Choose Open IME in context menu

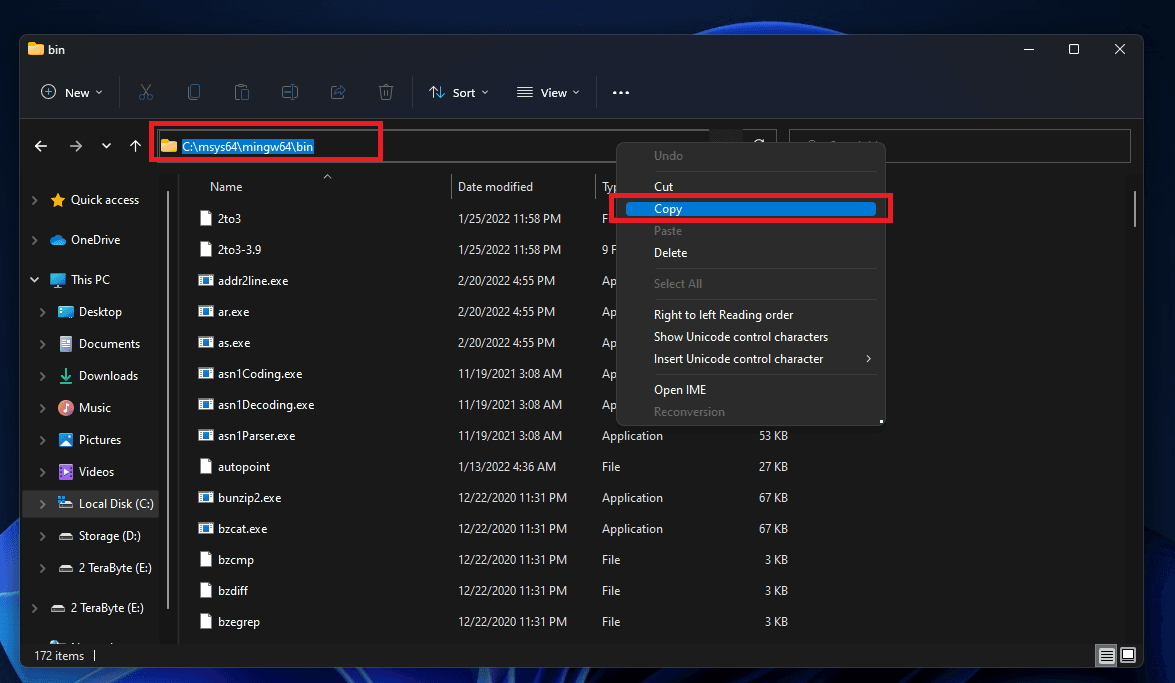pos(680,390)
